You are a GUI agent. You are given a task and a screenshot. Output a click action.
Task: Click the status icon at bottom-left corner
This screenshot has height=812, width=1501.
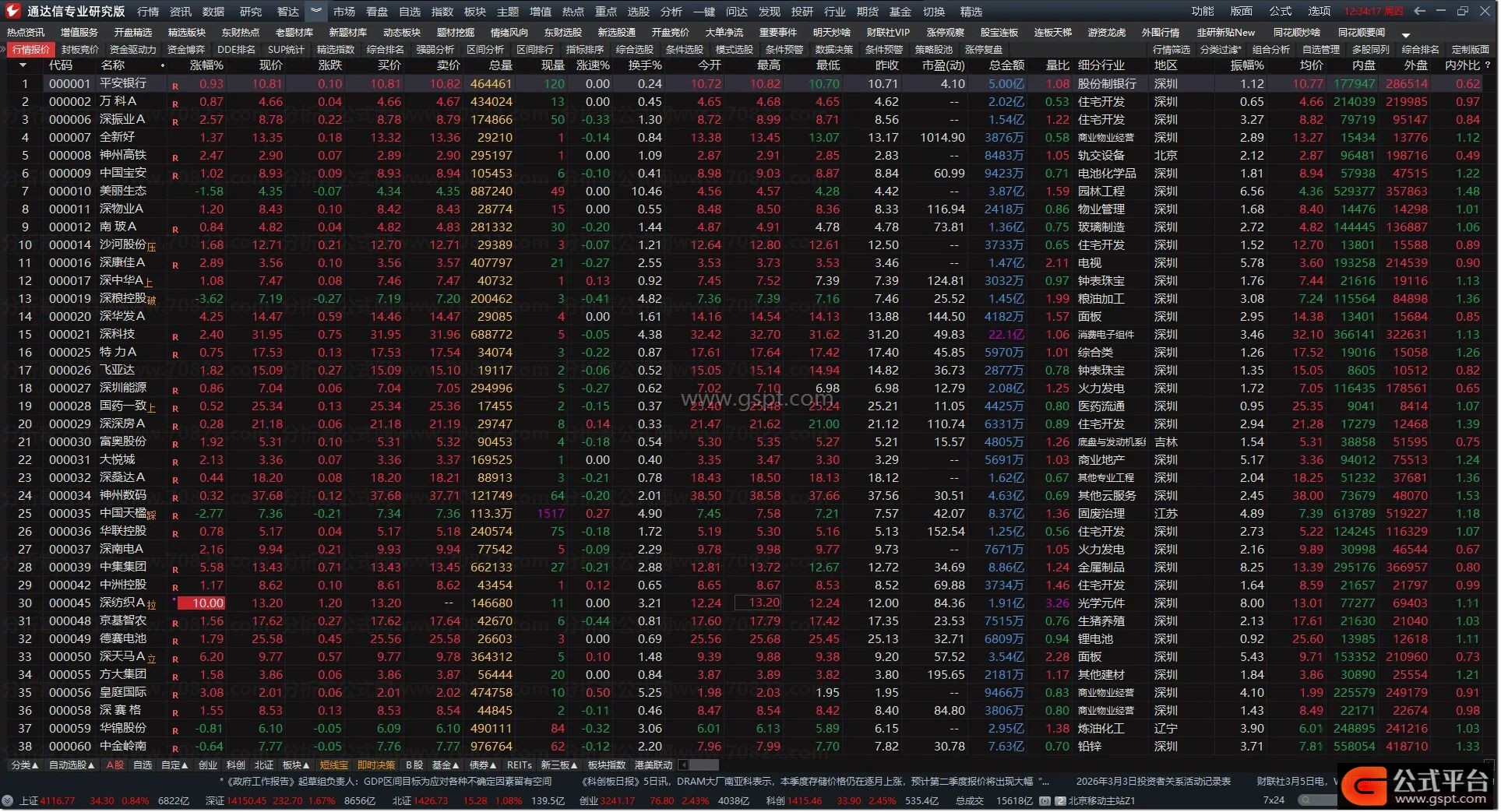(8, 801)
